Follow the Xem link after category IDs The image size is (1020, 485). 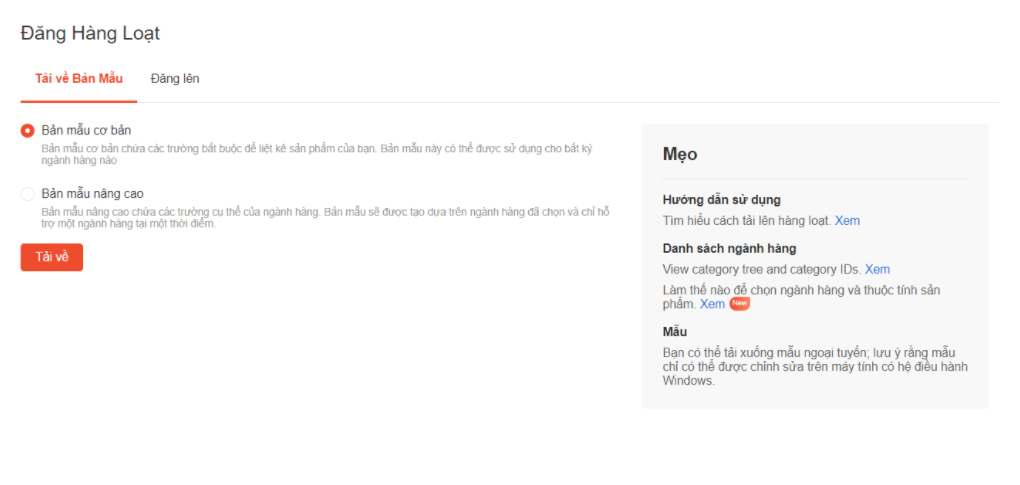point(877,269)
